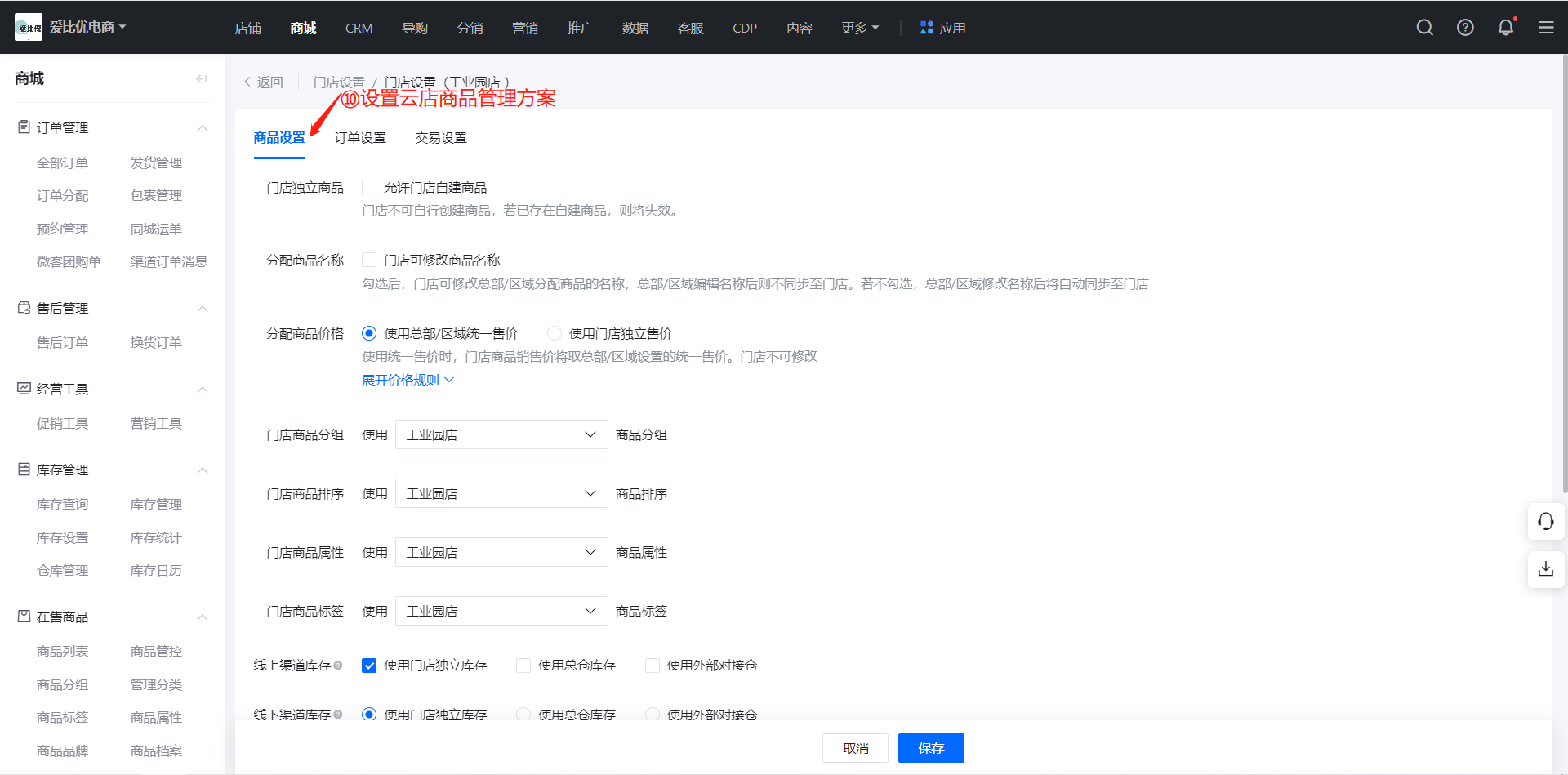
Task: Collapse the 售后管理 section chevron
Action: (x=203, y=309)
